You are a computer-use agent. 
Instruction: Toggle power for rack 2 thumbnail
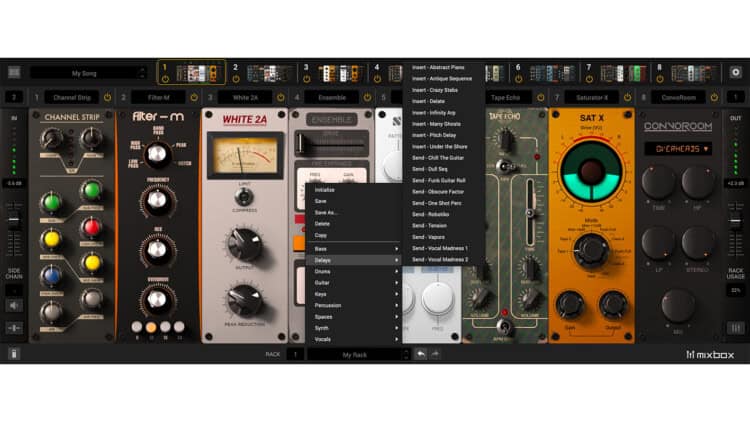point(236,79)
